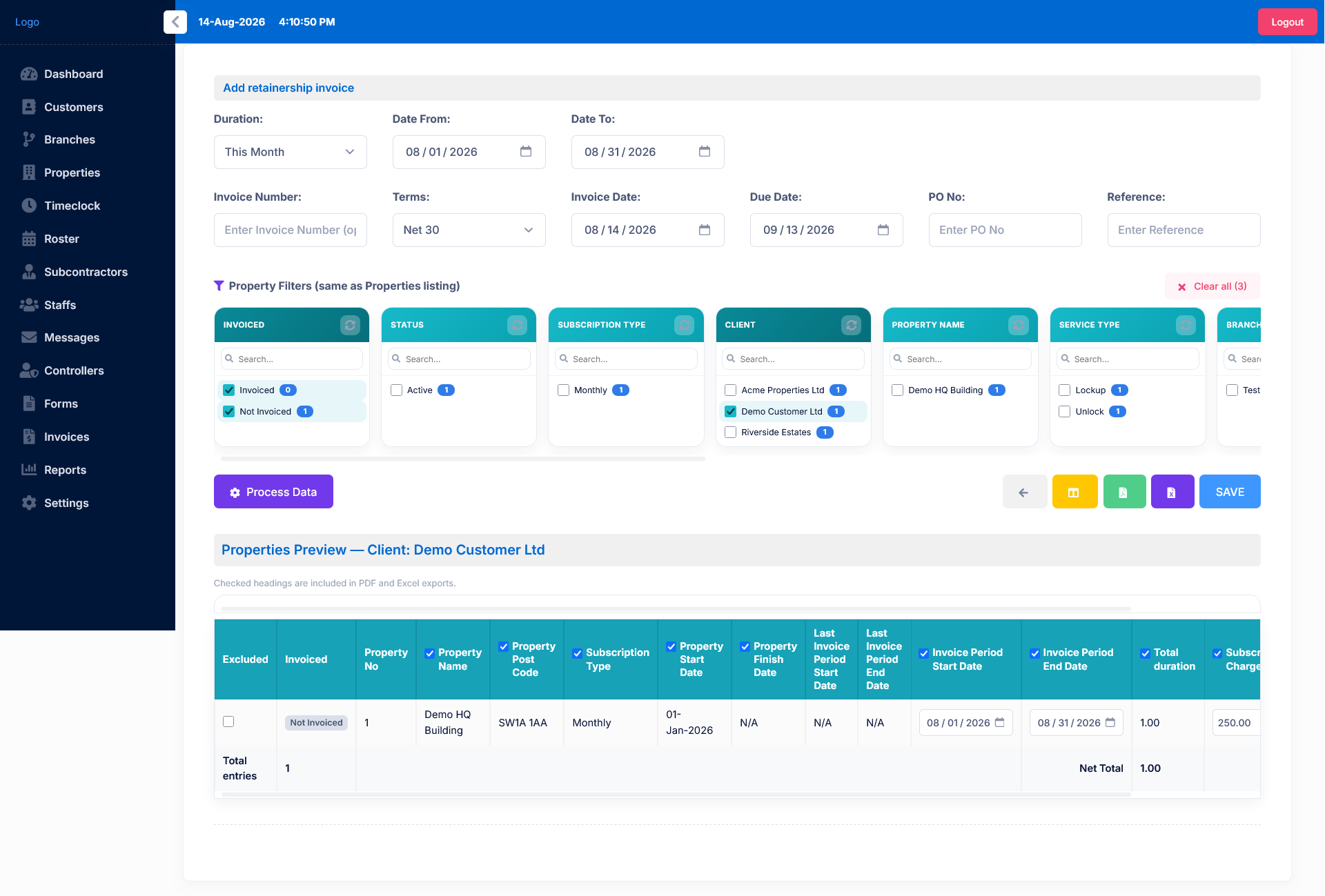1325x896 pixels.
Task: Toggle the Property Name column heading checkbox
Action: click(429, 653)
